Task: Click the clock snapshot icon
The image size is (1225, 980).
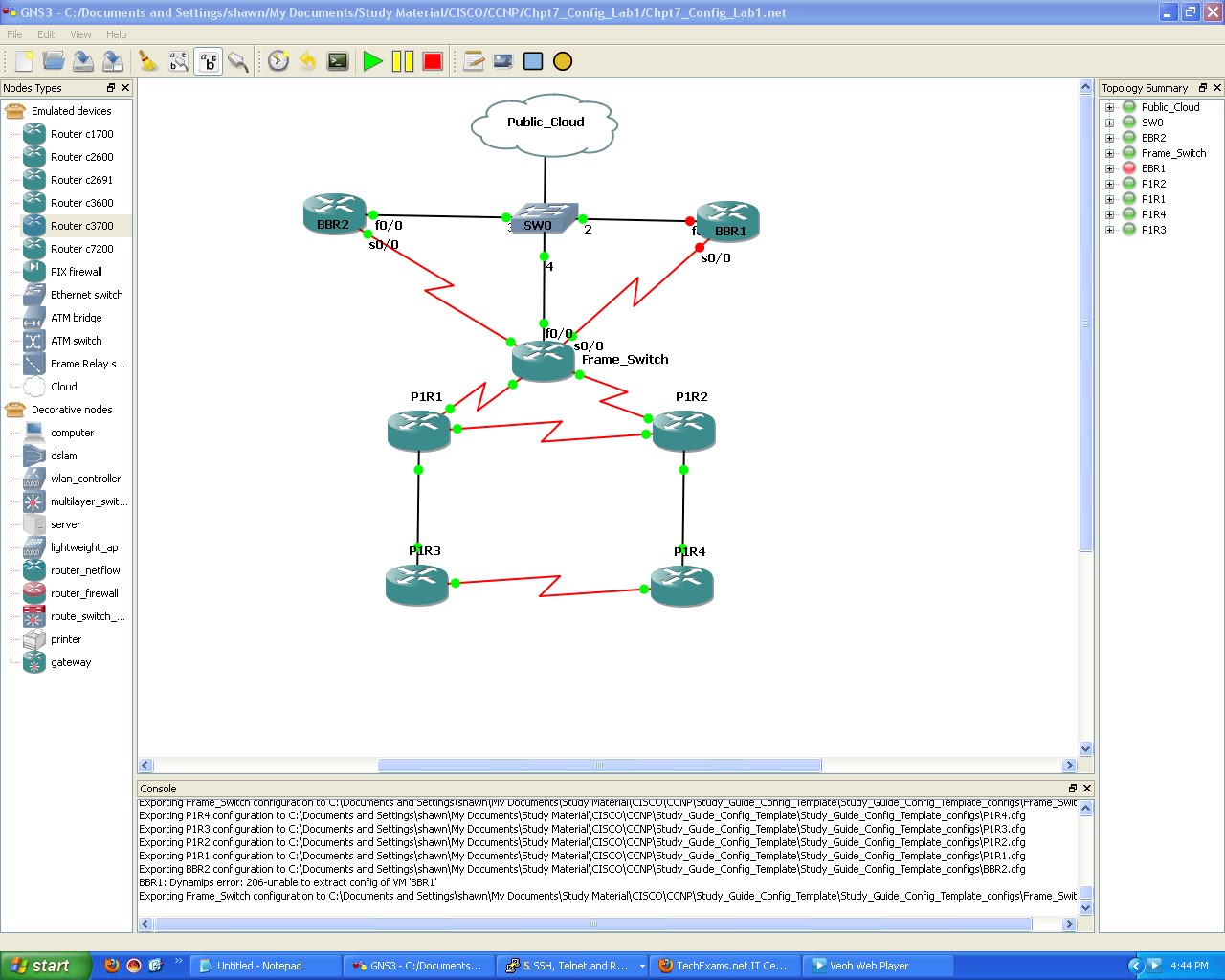Action: pos(278,61)
